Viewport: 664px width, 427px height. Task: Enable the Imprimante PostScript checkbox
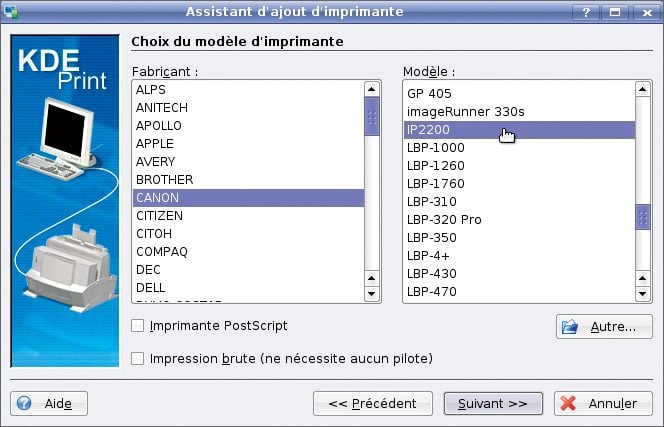(x=139, y=326)
